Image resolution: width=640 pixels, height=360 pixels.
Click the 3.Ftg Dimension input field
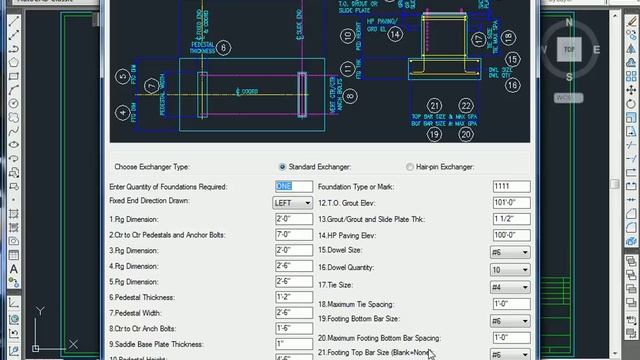point(294,250)
